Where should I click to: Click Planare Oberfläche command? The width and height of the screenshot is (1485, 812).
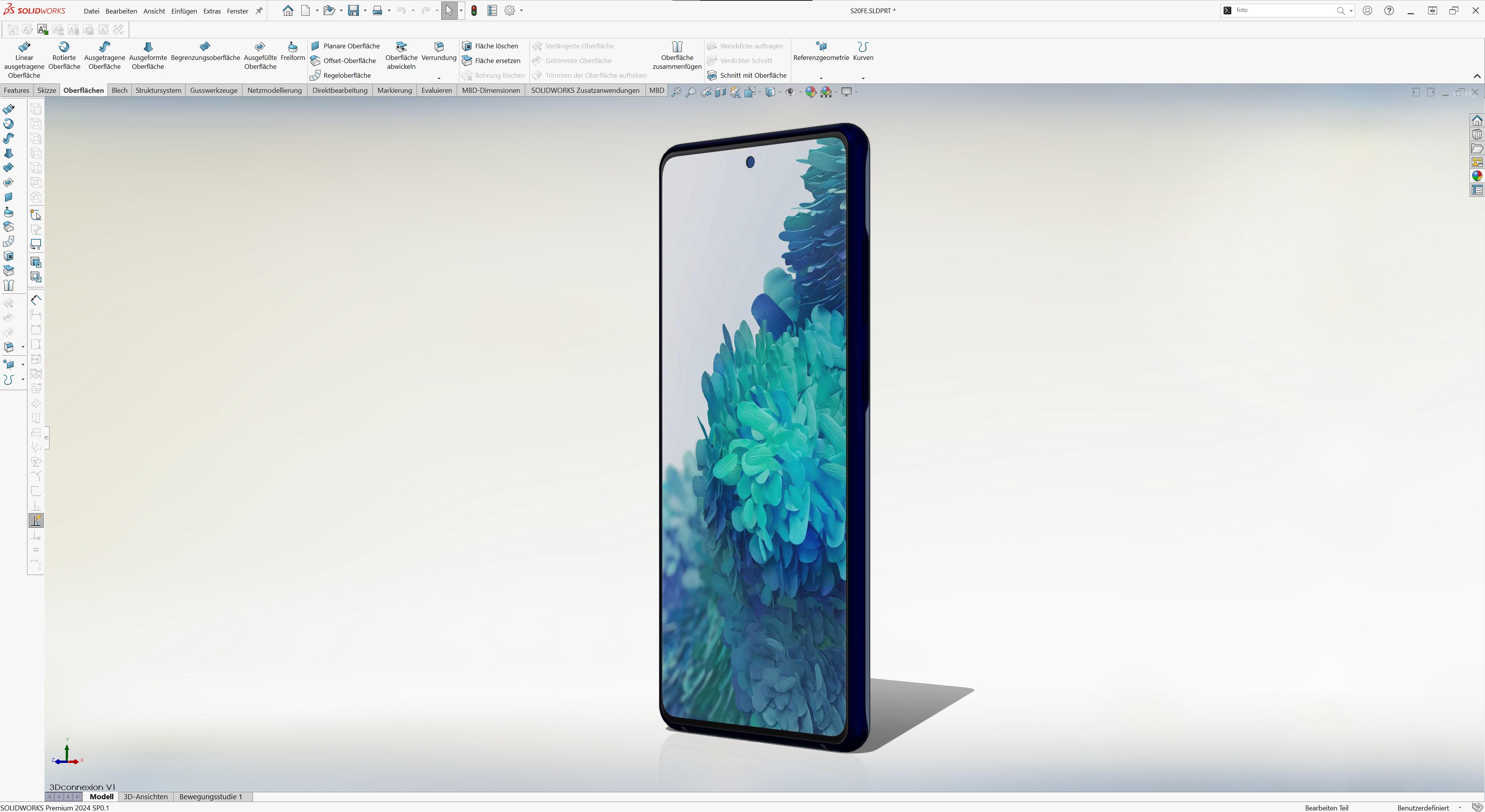pos(345,46)
